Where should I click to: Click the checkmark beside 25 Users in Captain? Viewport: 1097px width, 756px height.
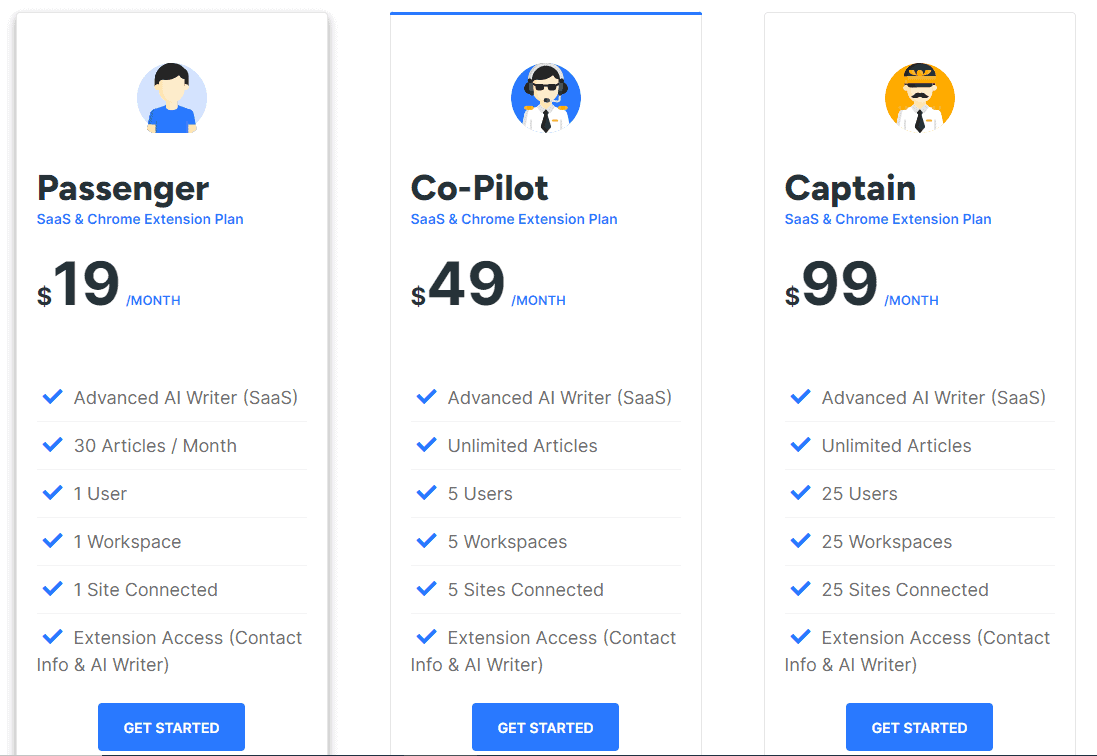[x=800, y=493]
